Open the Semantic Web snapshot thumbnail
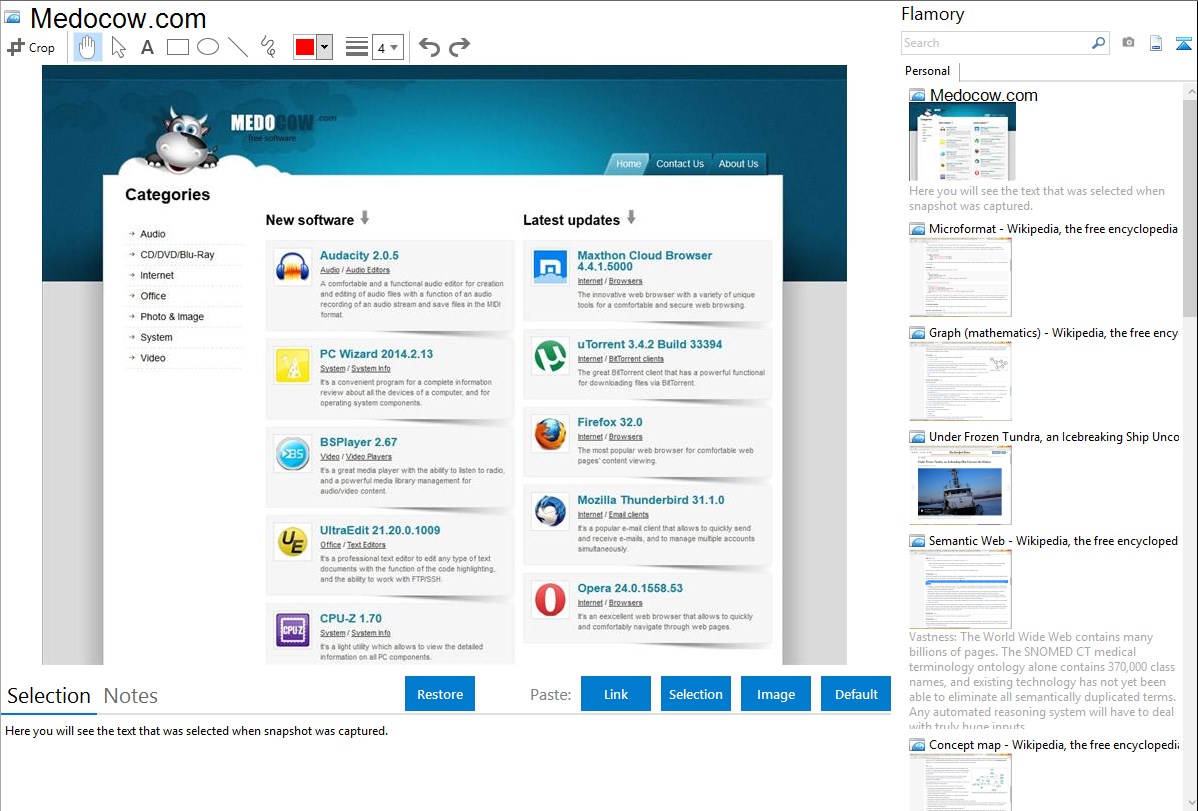 pos(960,589)
